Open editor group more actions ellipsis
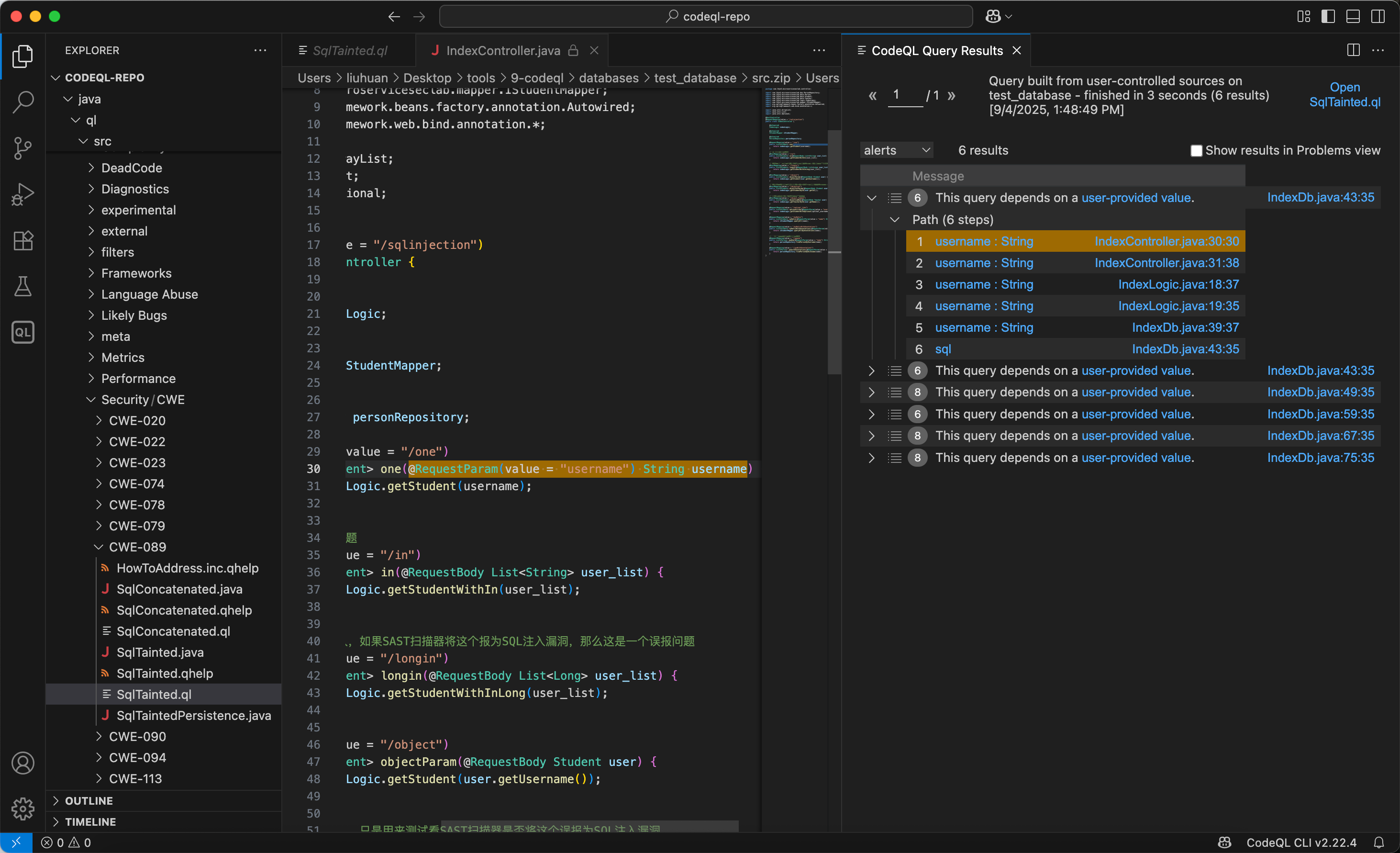The height and width of the screenshot is (853, 1400). [x=819, y=50]
